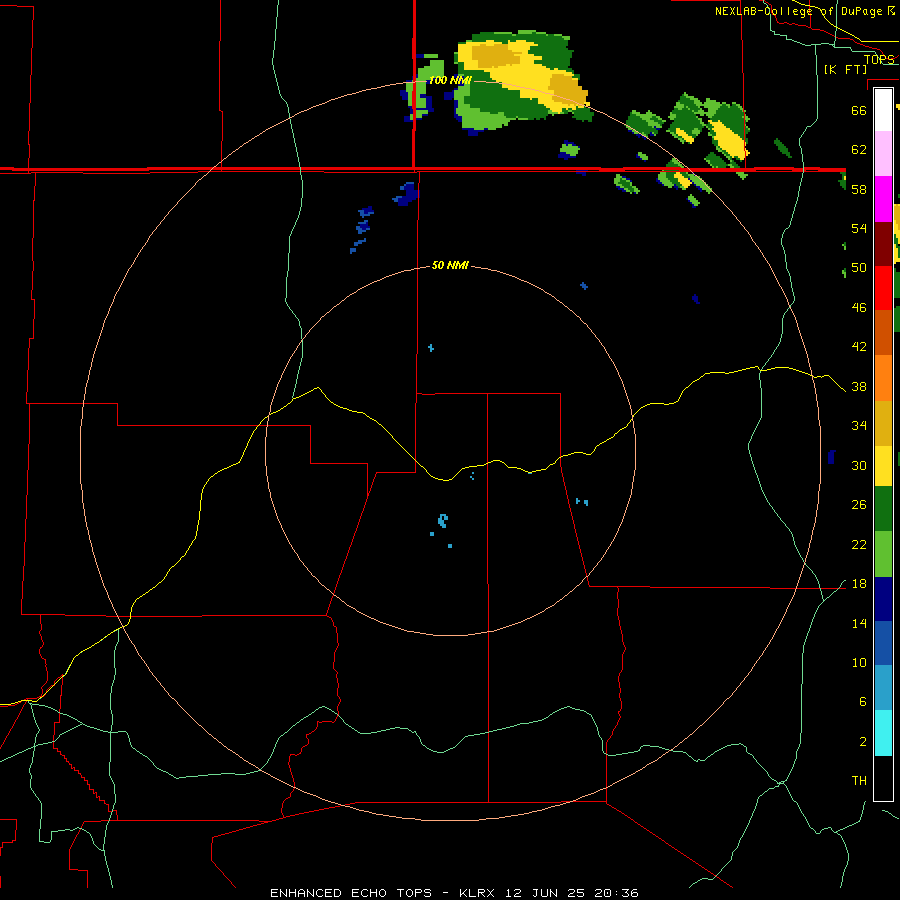Click the sky blue swatch on the scale
The height and width of the screenshot is (900, 900).
(x=883, y=688)
